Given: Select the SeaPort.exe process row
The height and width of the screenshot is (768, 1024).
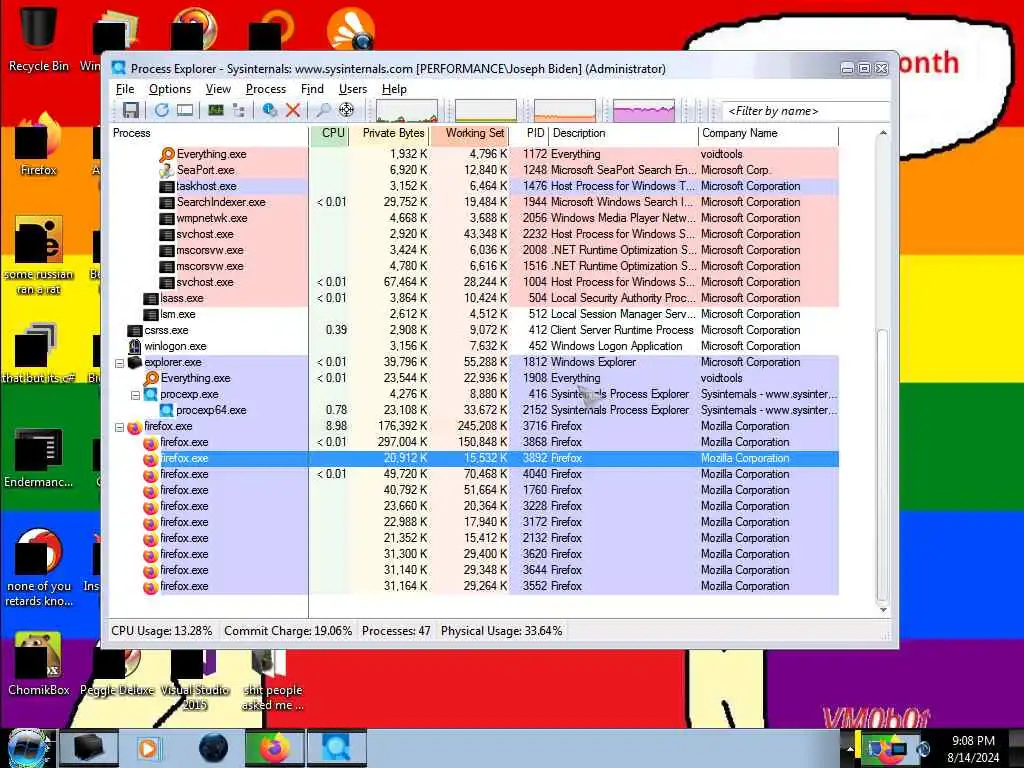Looking at the screenshot, I should click(474, 170).
